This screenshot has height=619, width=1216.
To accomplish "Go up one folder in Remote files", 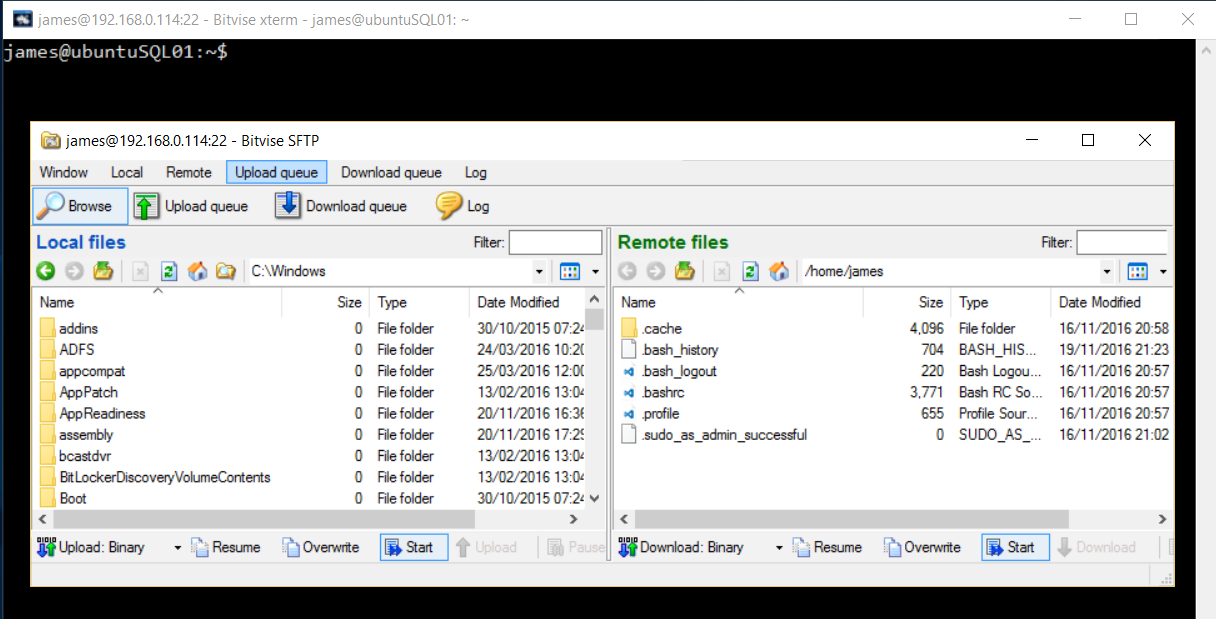I will point(684,271).
